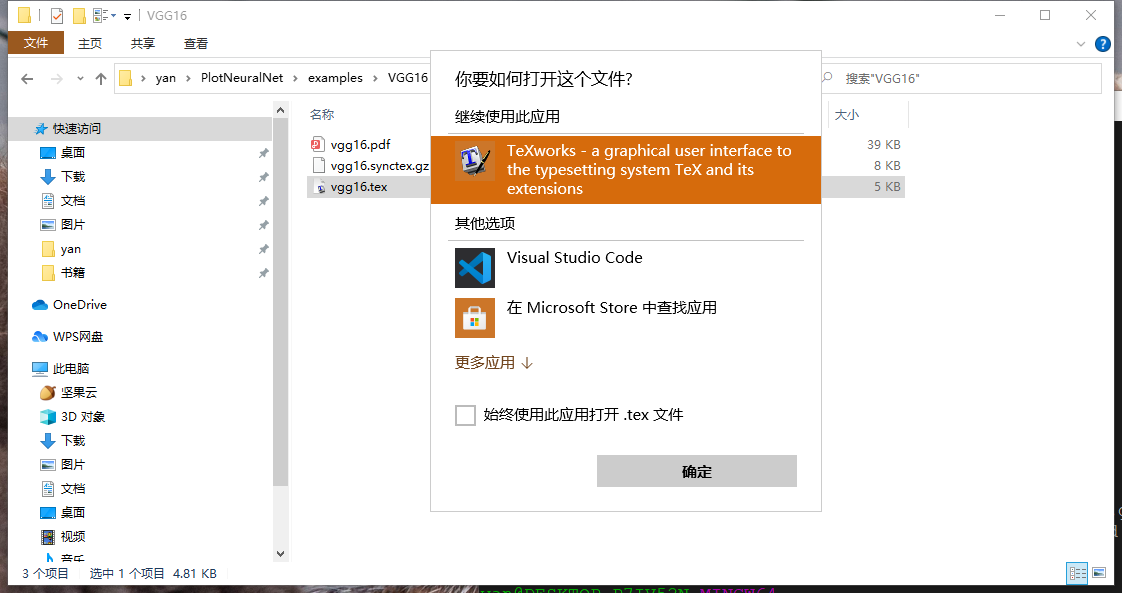Click the Microsoft Store icon
1122x593 pixels.
click(x=475, y=318)
